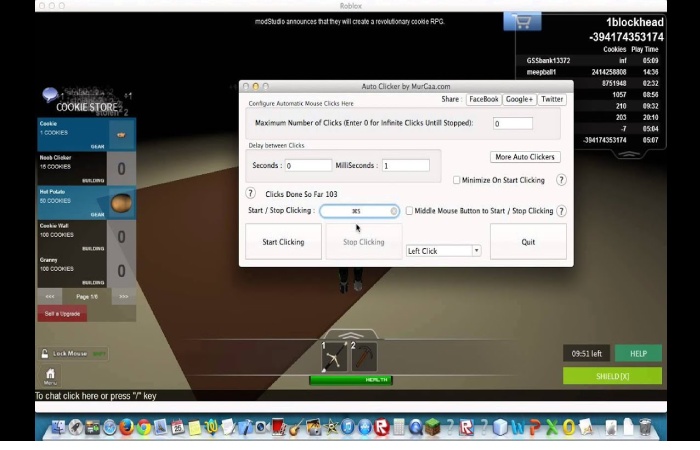700x450 pixels.
Task: Open Calculator in the dock
Action: pyautogui.click(x=400, y=427)
